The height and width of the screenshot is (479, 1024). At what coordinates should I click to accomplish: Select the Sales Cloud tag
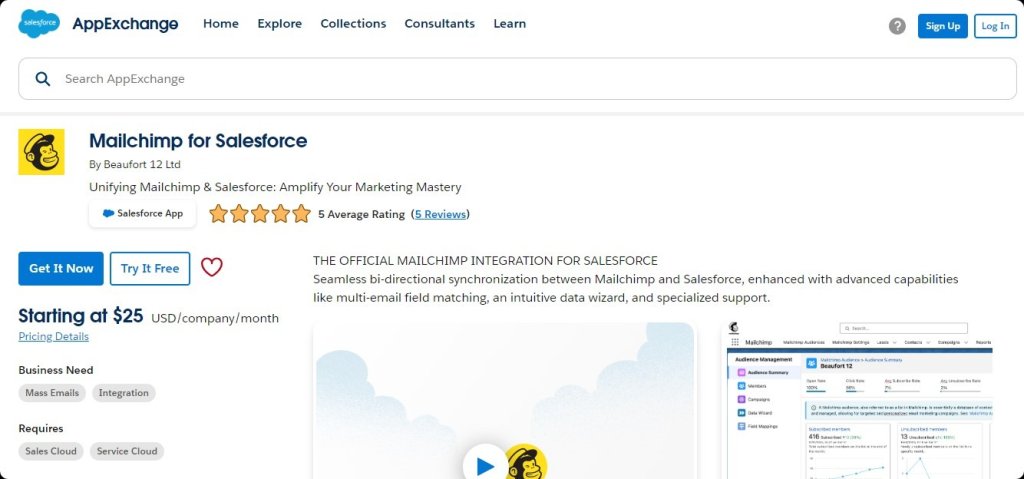tap(51, 451)
